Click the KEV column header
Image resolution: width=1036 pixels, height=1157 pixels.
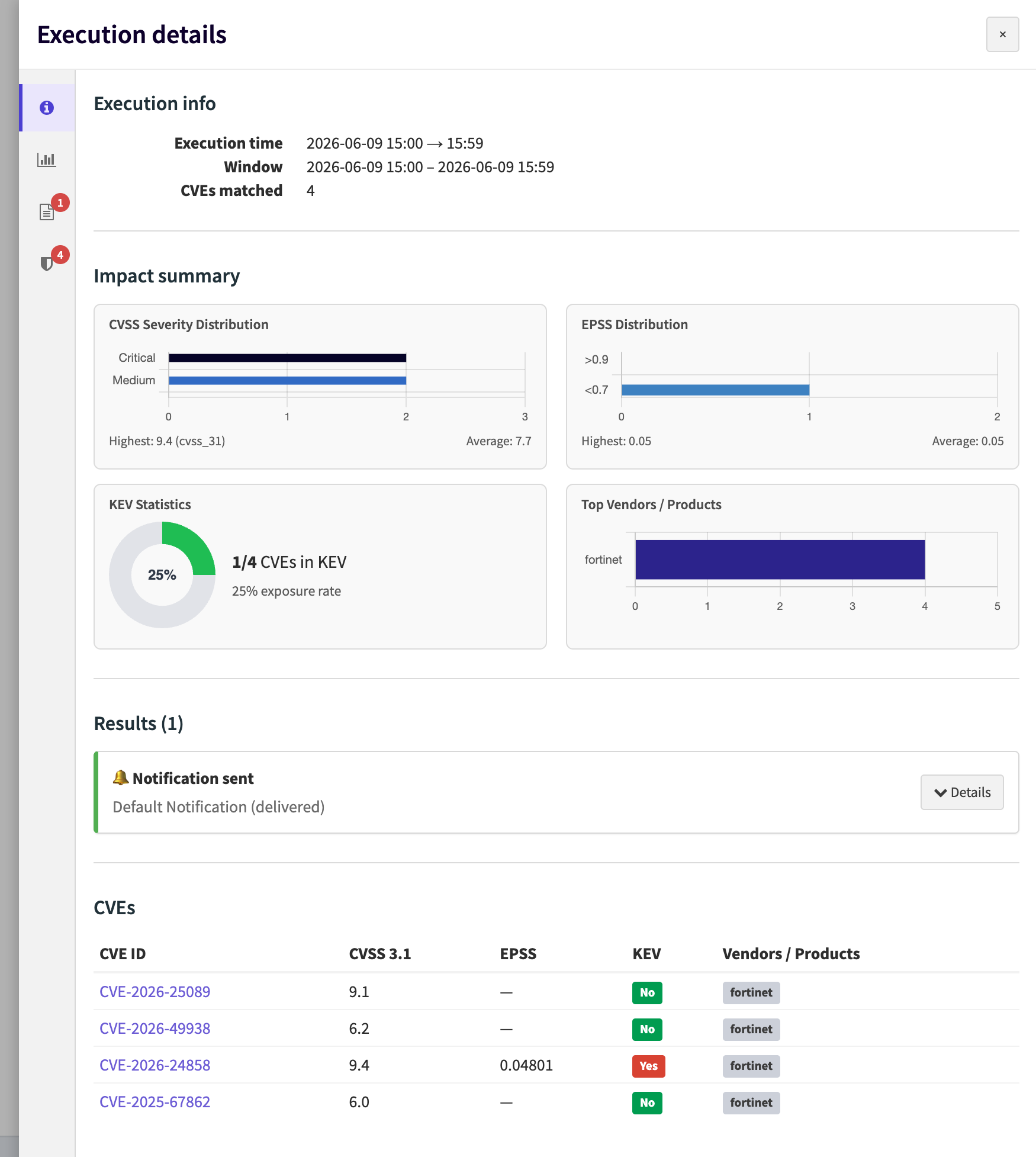click(x=646, y=953)
